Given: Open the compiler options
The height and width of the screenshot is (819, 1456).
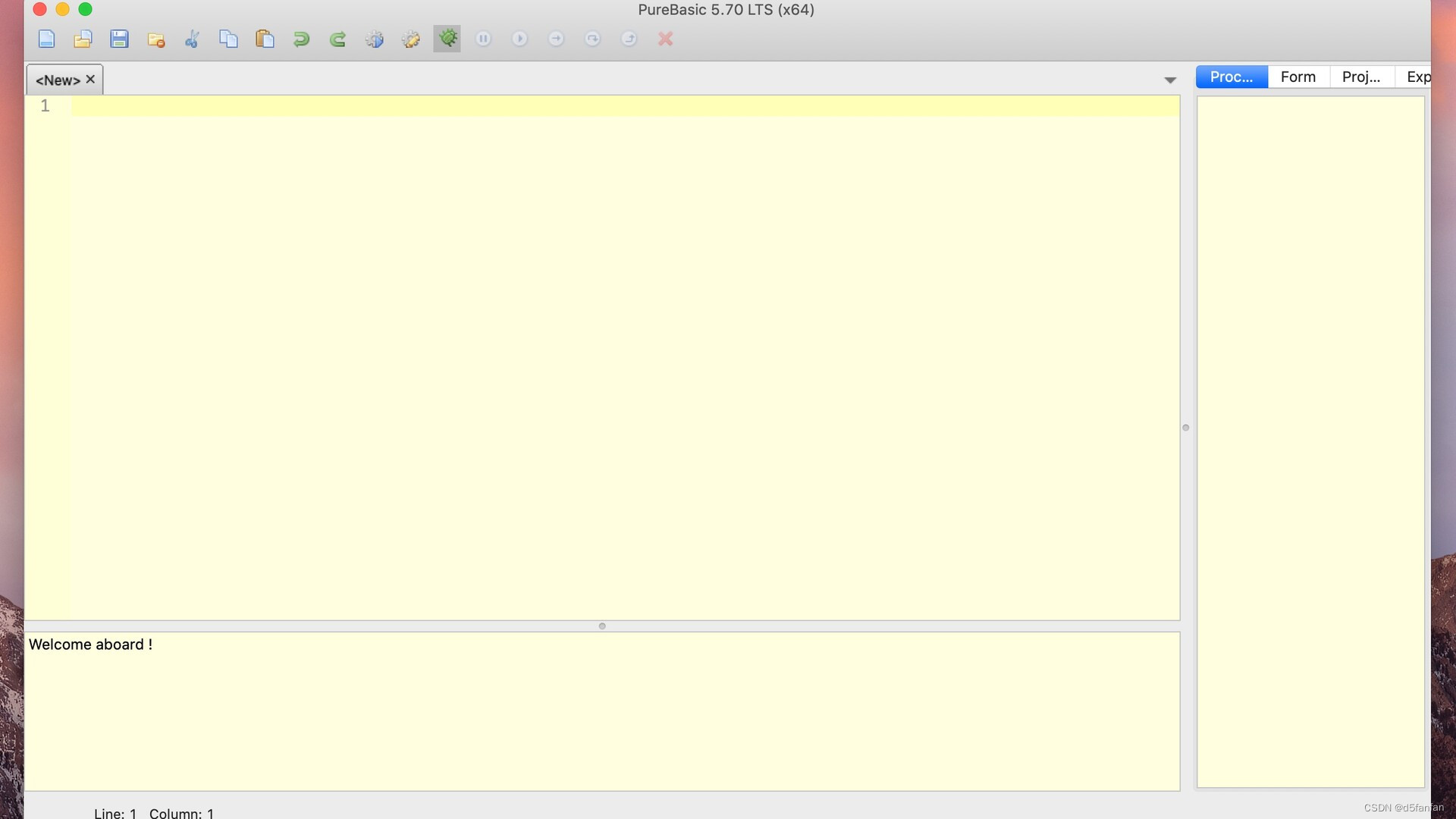Looking at the screenshot, I should [x=410, y=39].
